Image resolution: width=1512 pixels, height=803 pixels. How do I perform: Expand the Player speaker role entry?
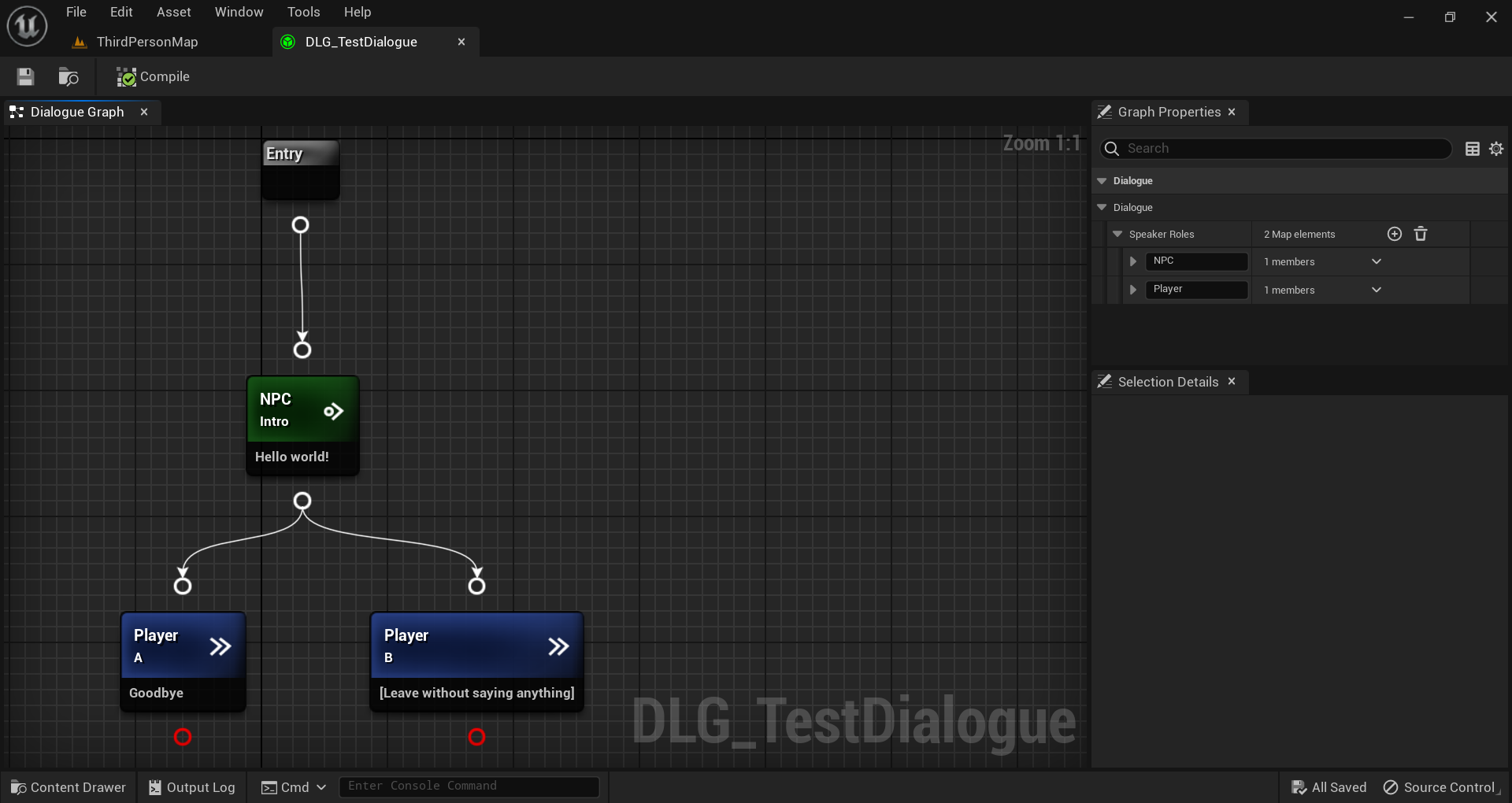click(1133, 290)
